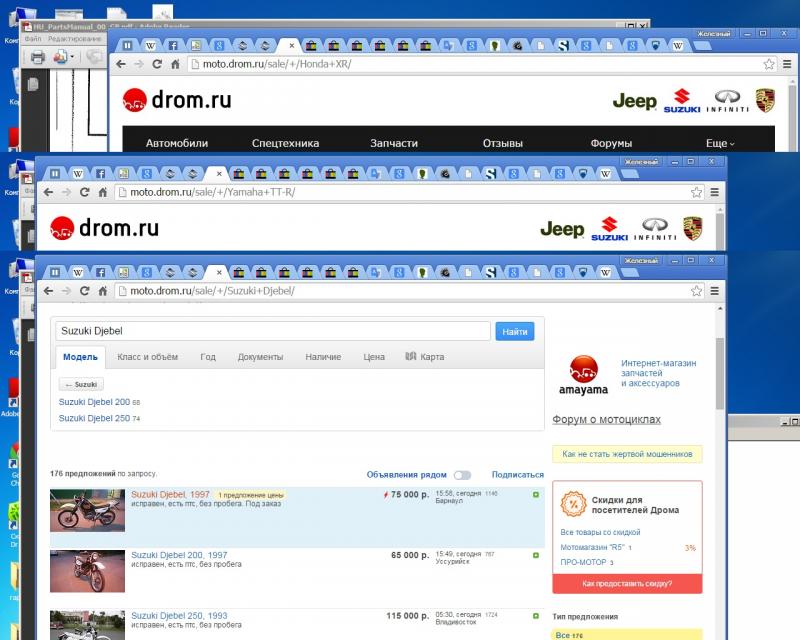Image resolution: width=800 pixels, height=640 pixels.
Task: Open Запчасти in the drom.ru navigation bar
Action: point(394,143)
